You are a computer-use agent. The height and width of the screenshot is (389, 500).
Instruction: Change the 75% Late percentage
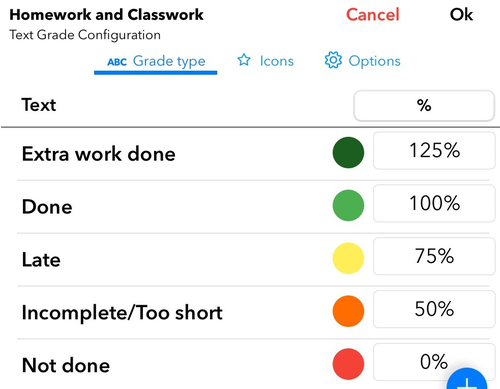click(434, 256)
